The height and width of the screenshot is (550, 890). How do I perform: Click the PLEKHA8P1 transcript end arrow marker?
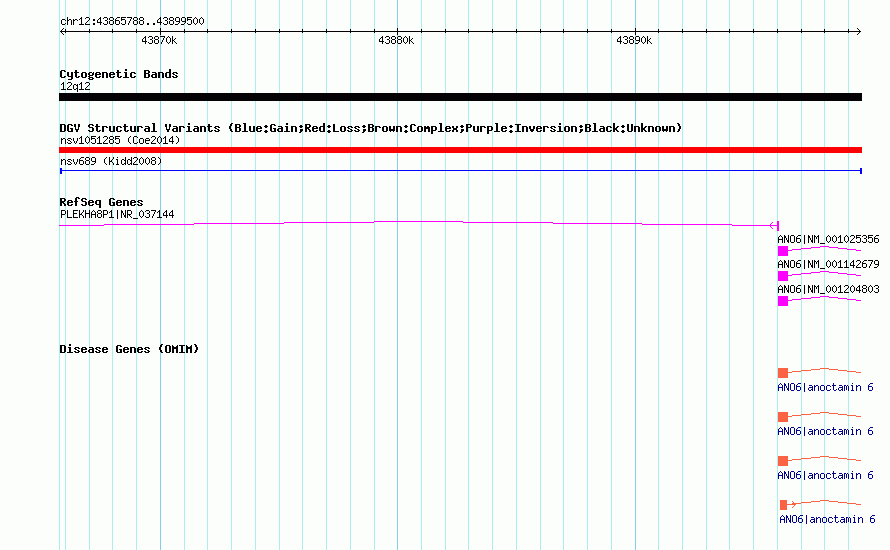pos(775,225)
